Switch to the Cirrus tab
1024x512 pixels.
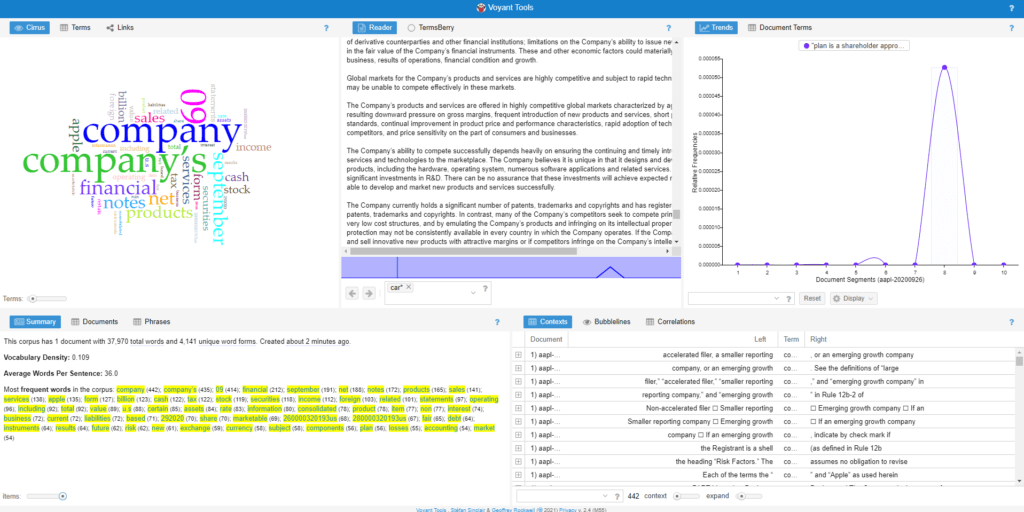(29, 28)
